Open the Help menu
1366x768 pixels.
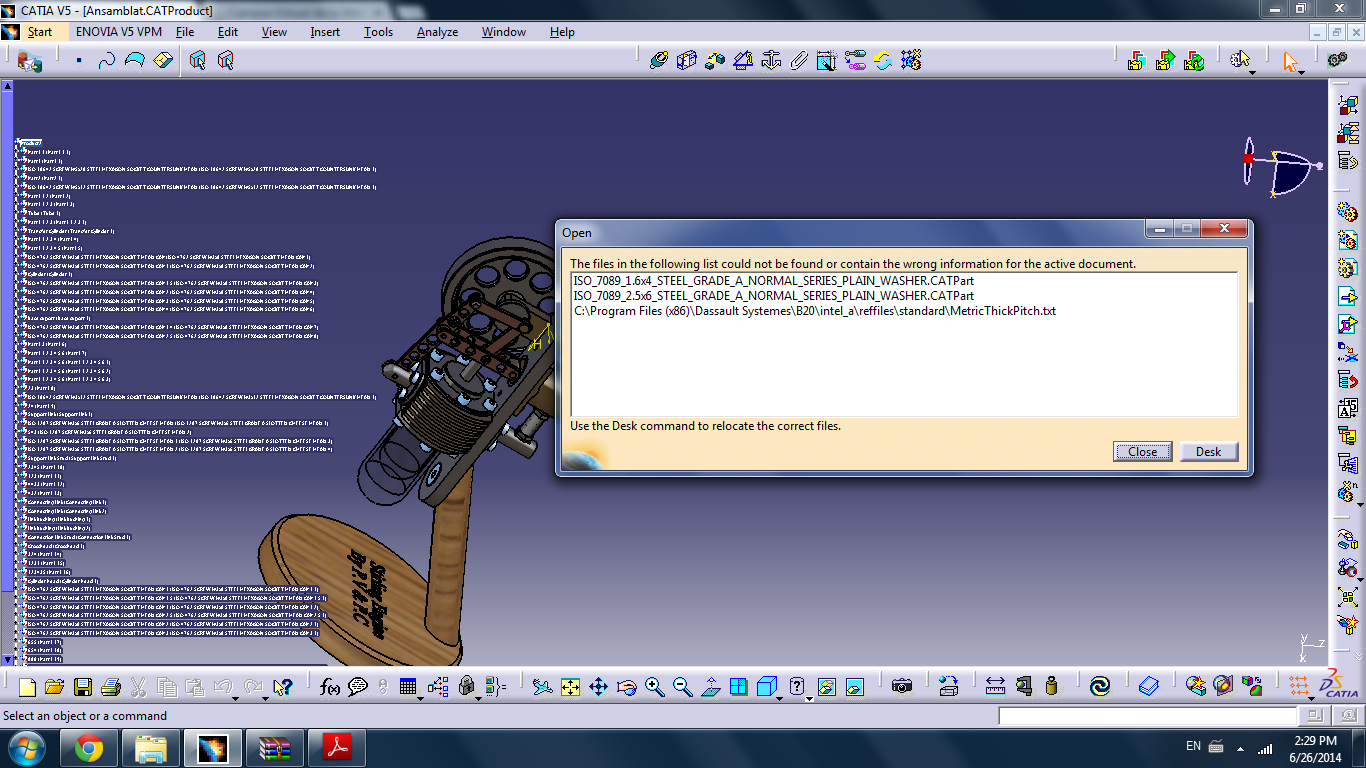point(562,32)
